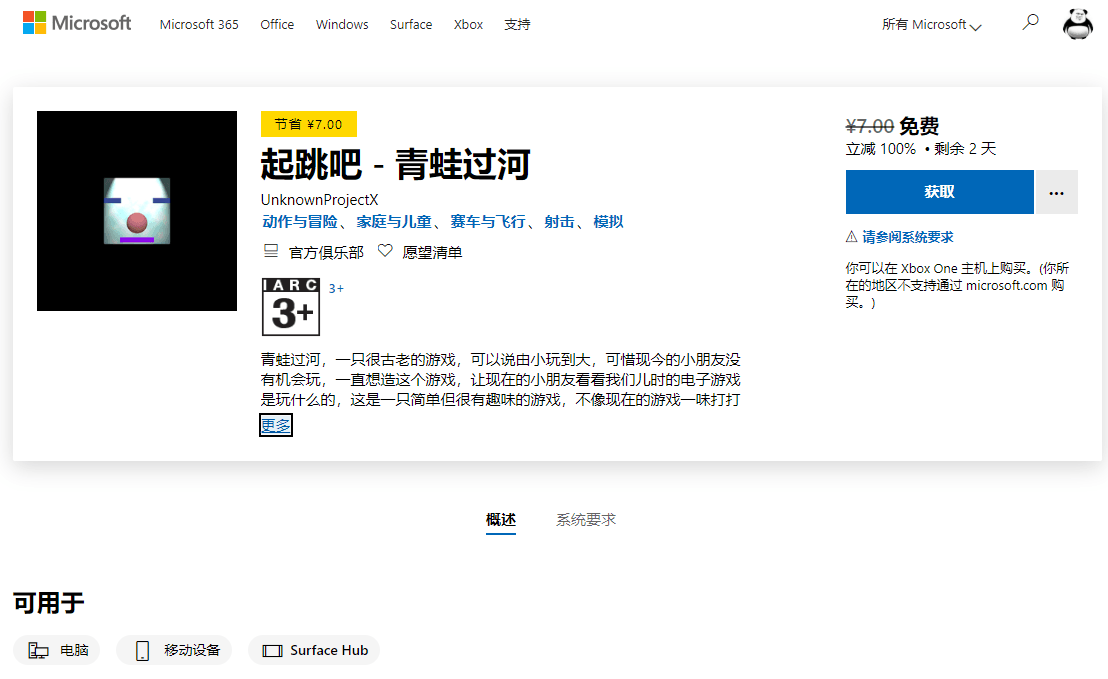Open the 动作与冒险 category link

pos(300,222)
